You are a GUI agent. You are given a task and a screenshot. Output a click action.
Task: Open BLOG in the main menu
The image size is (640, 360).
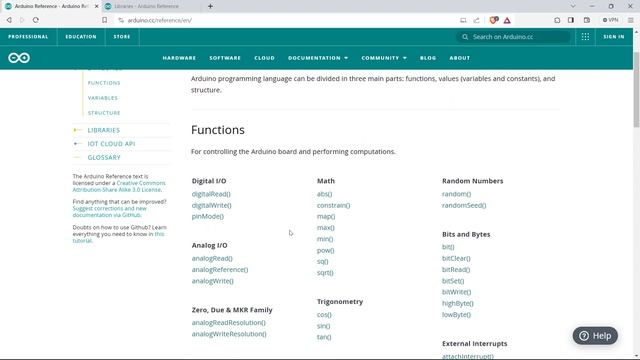(428, 58)
